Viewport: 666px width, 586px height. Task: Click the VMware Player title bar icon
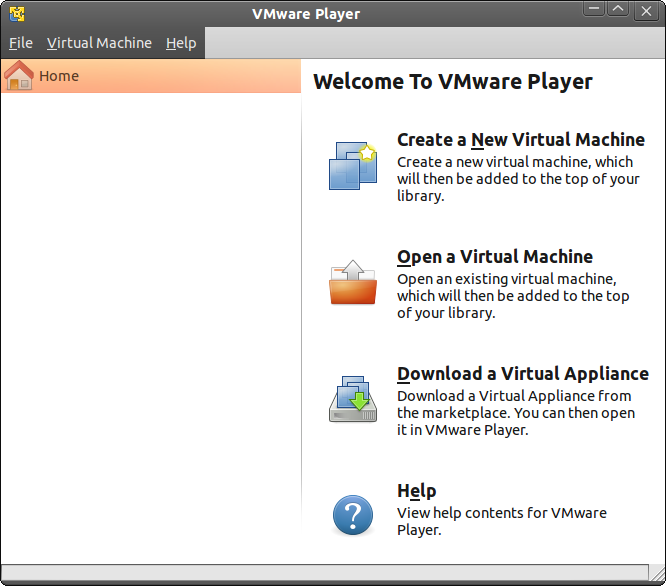pos(17,14)
